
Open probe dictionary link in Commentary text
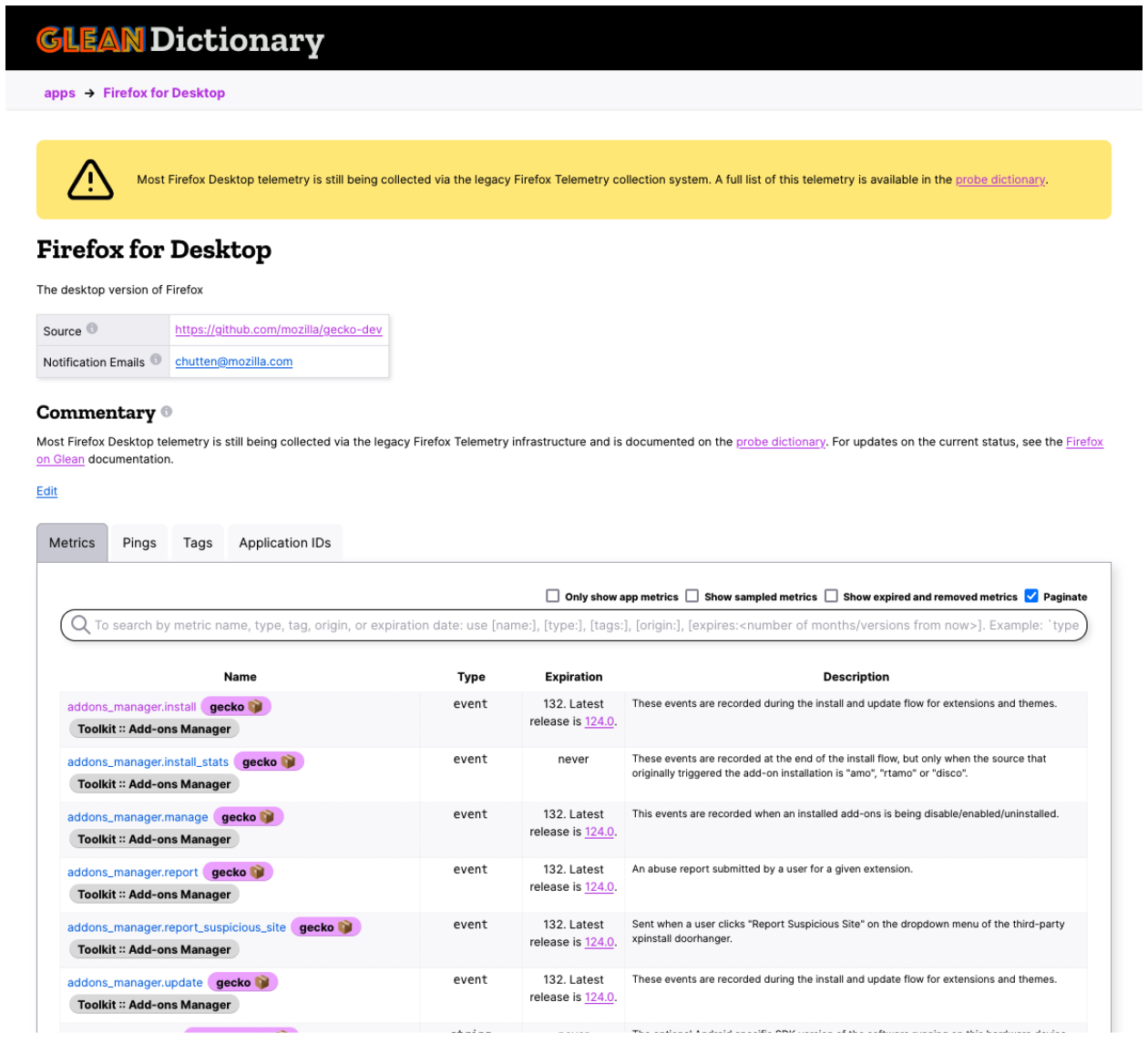[781, 442]
